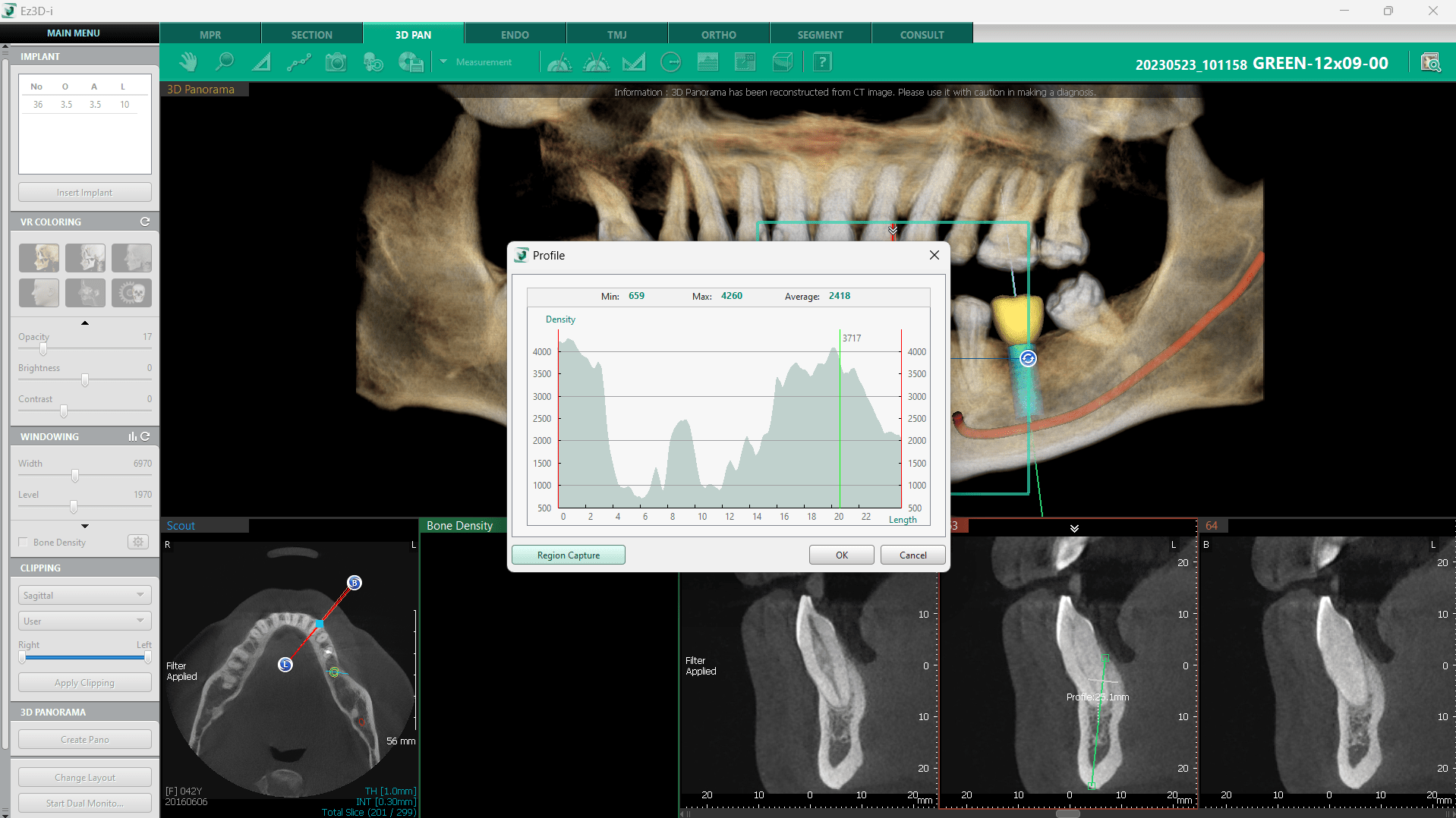Switch to the ENDO tab
The image size is (1456, 818).
[515, 35]
